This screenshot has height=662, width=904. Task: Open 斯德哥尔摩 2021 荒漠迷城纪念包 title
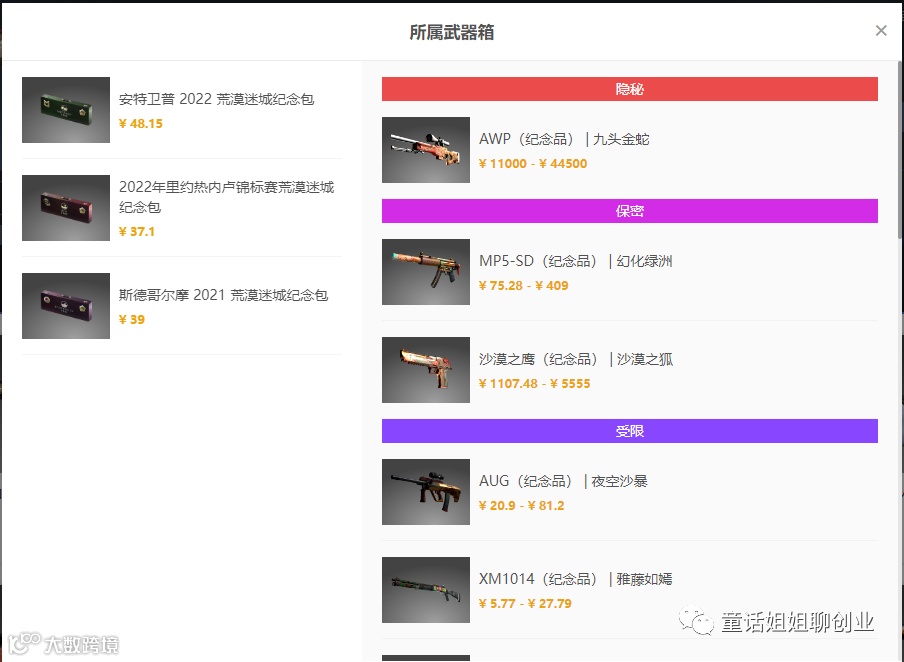(x=223, y=295)
